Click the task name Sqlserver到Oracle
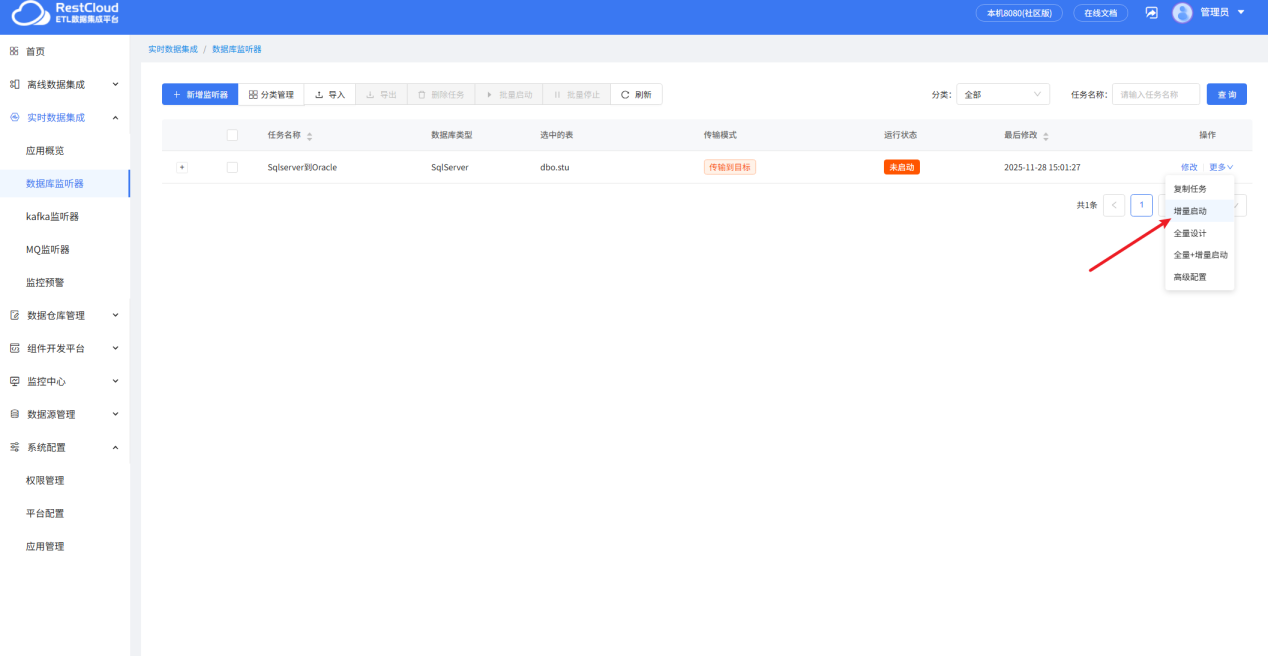Viewport: 1268px width, 656px height. [x=302, y=167]
